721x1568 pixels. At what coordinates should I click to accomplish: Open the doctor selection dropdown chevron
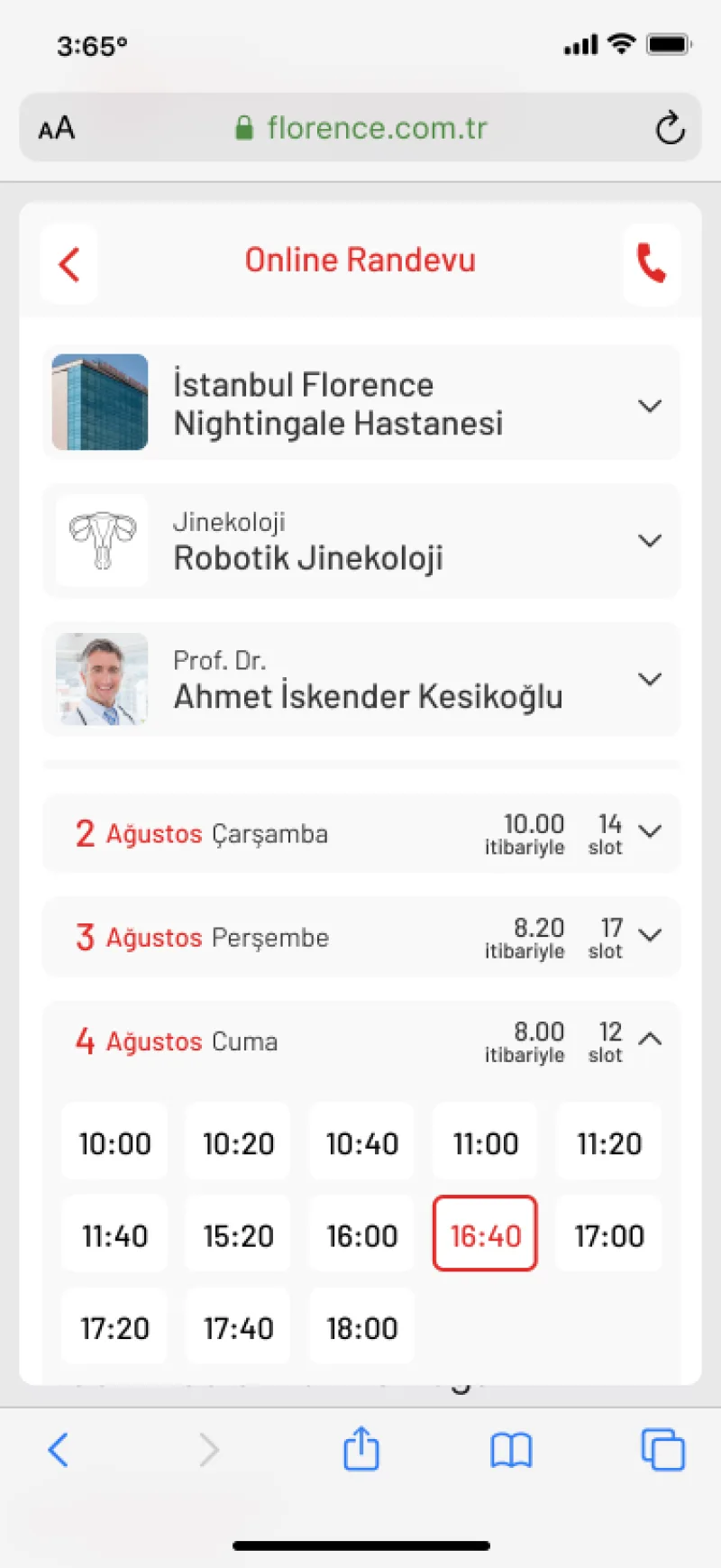click(x=650, y=679)
